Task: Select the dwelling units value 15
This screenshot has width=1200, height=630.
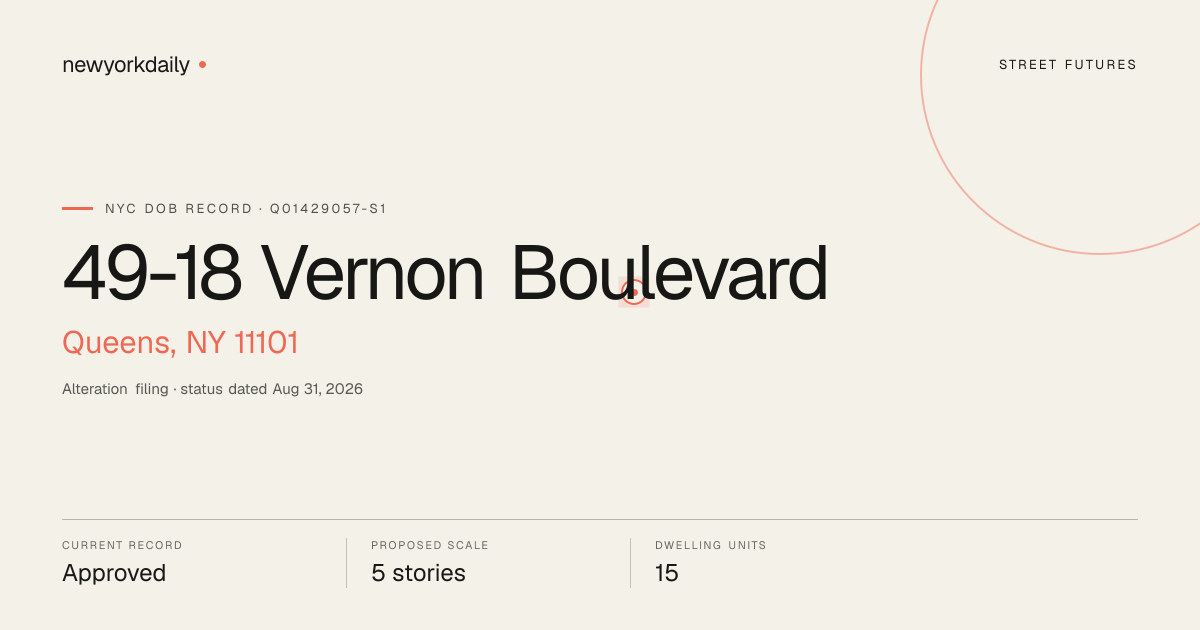Action: [667, 573]
